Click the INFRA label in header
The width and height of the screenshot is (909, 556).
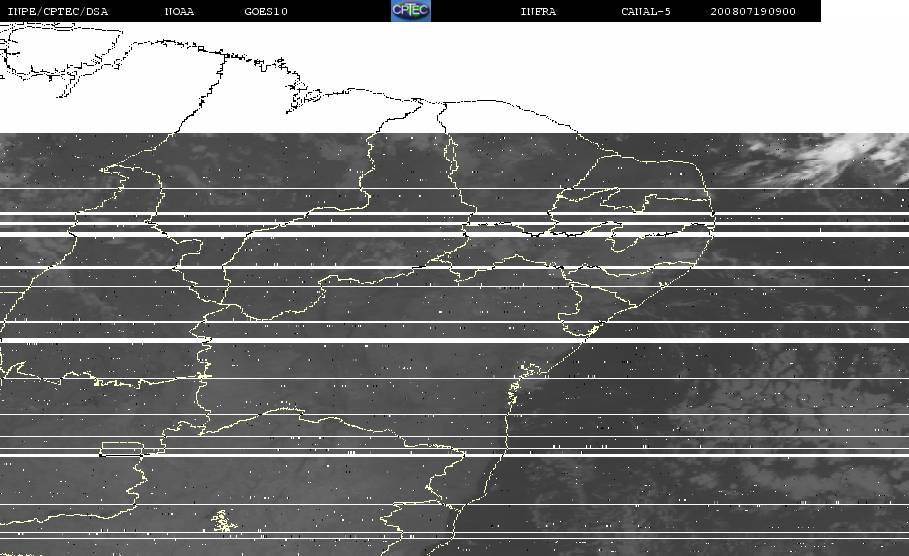tap(538, 11)
